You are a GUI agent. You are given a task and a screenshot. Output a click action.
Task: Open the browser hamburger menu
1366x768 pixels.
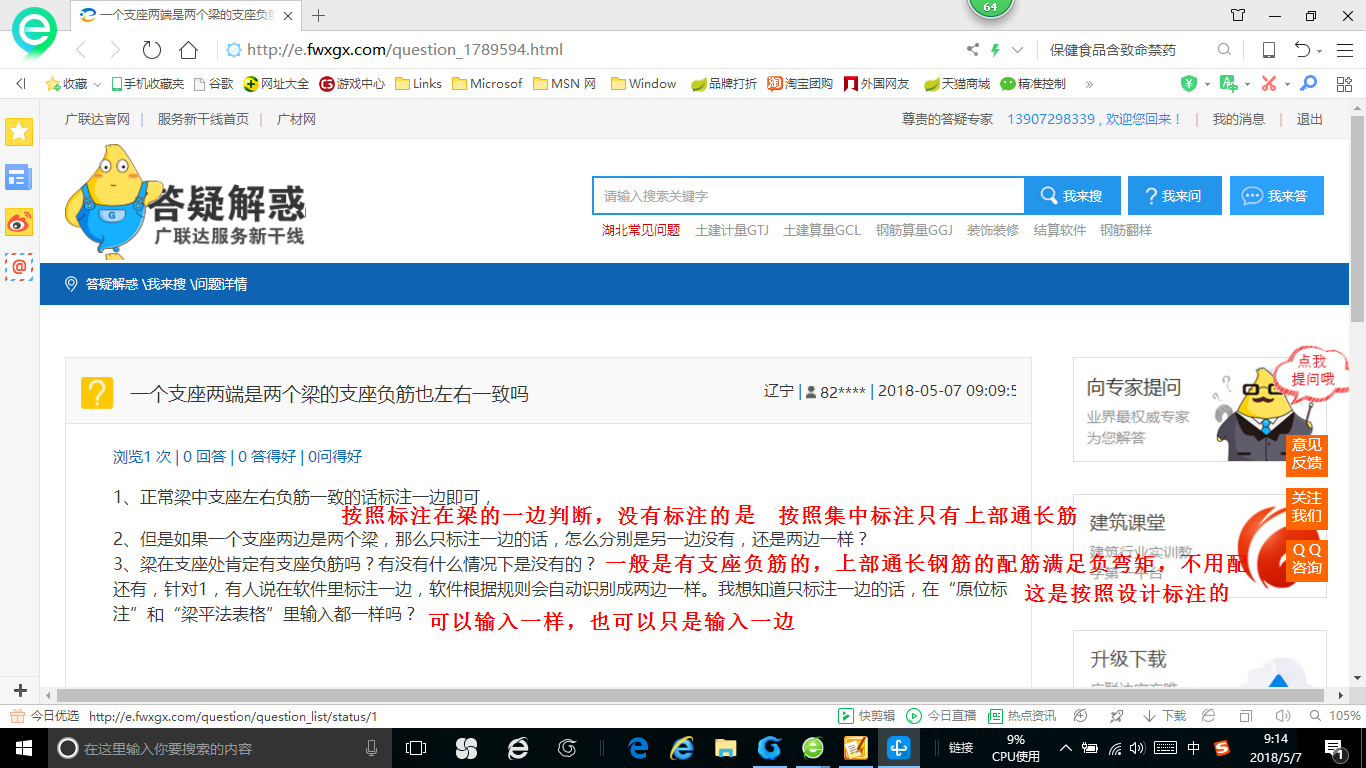click(1344, 50)
